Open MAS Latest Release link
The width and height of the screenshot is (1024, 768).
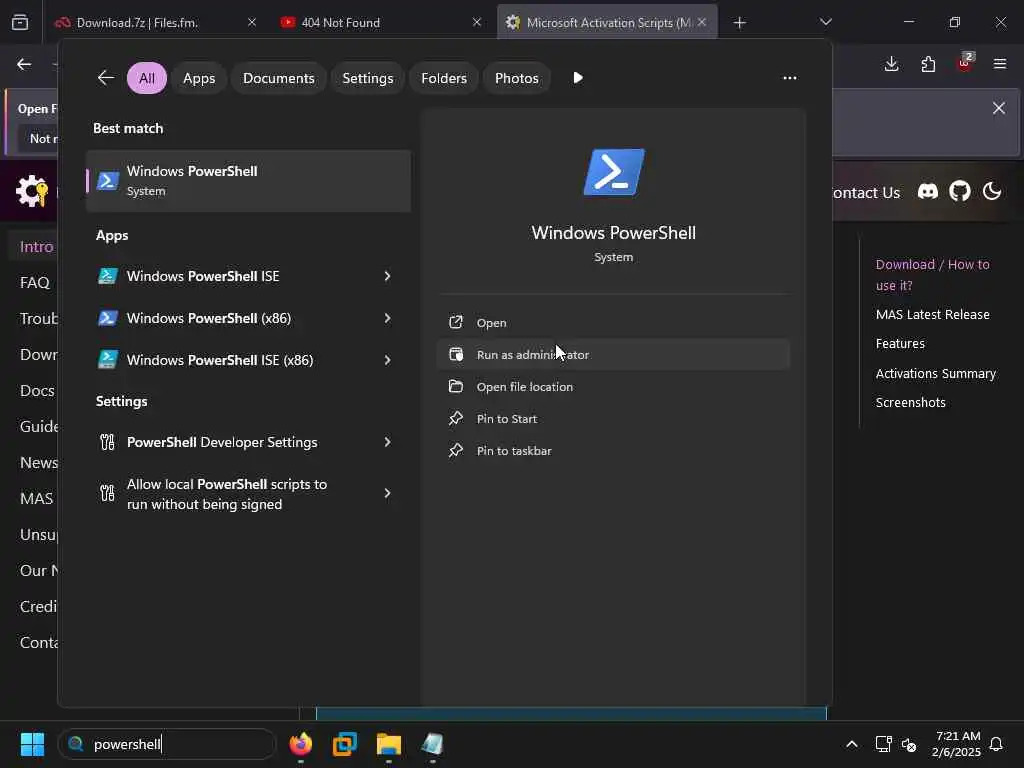pyautogui.click(x=933, y=314)
